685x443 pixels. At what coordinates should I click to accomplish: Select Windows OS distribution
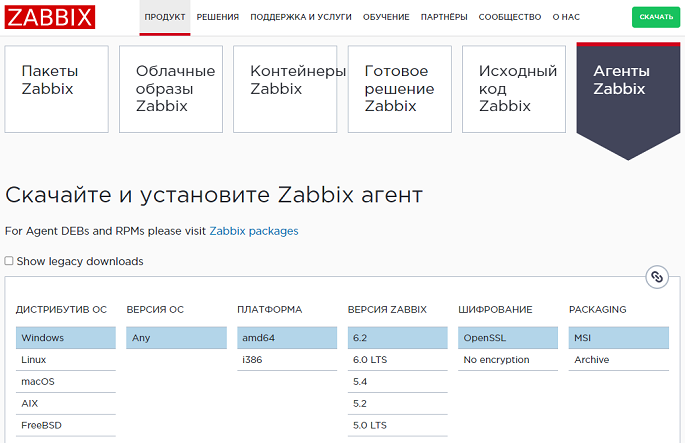pyautogui.click(x=66, y=338)
